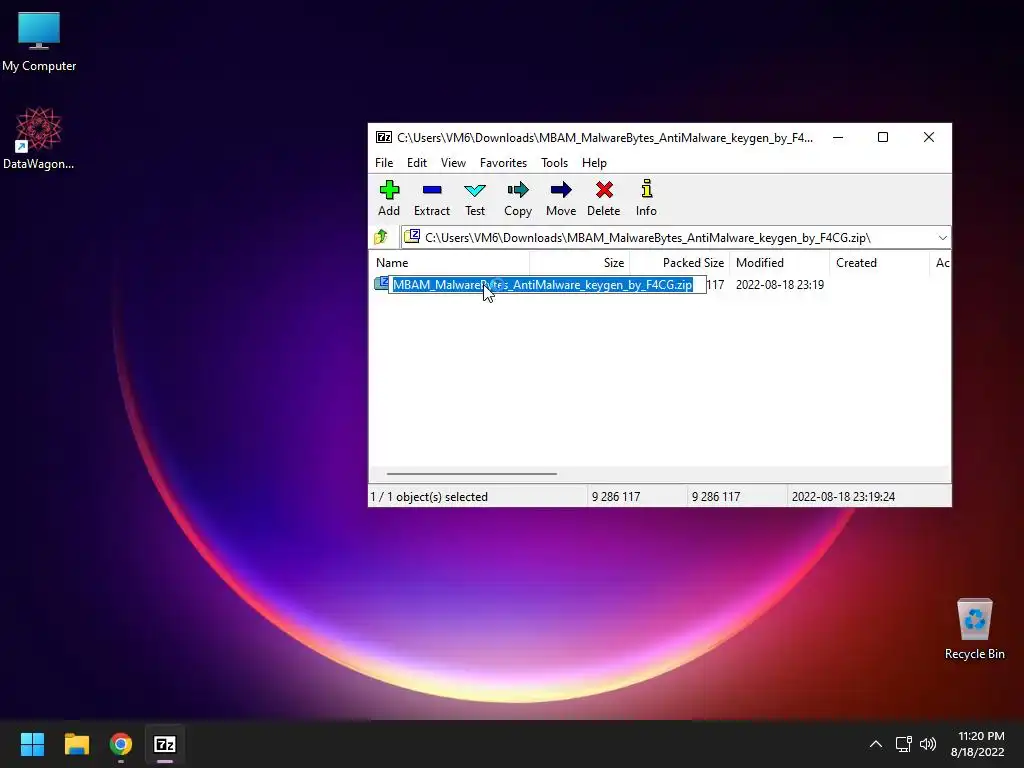
Task: Open File Explorer from taskbar
Action: click(76, 744)
